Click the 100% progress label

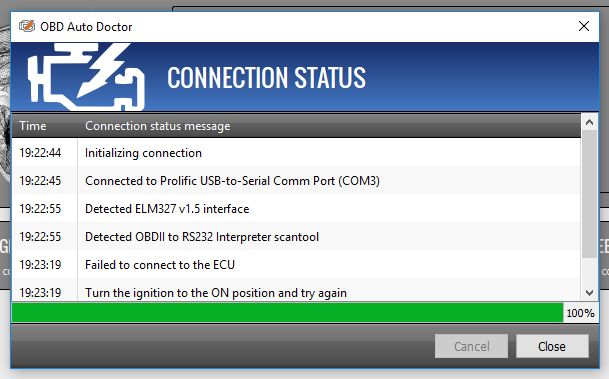[x=580, y=313]
